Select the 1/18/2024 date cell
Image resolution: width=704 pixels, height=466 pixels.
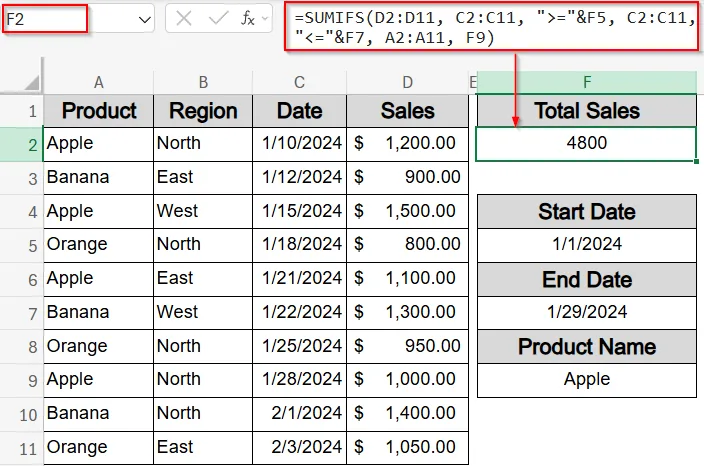pos(299,245)
